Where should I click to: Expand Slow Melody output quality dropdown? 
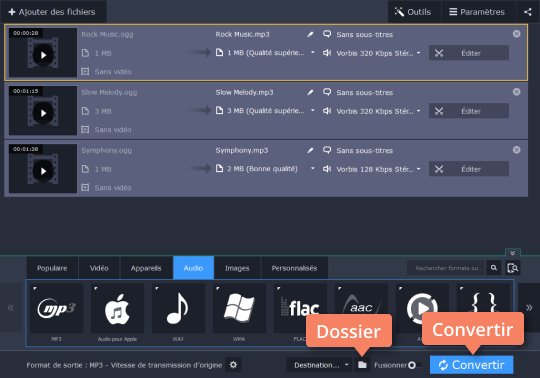[x=313, y=111]
